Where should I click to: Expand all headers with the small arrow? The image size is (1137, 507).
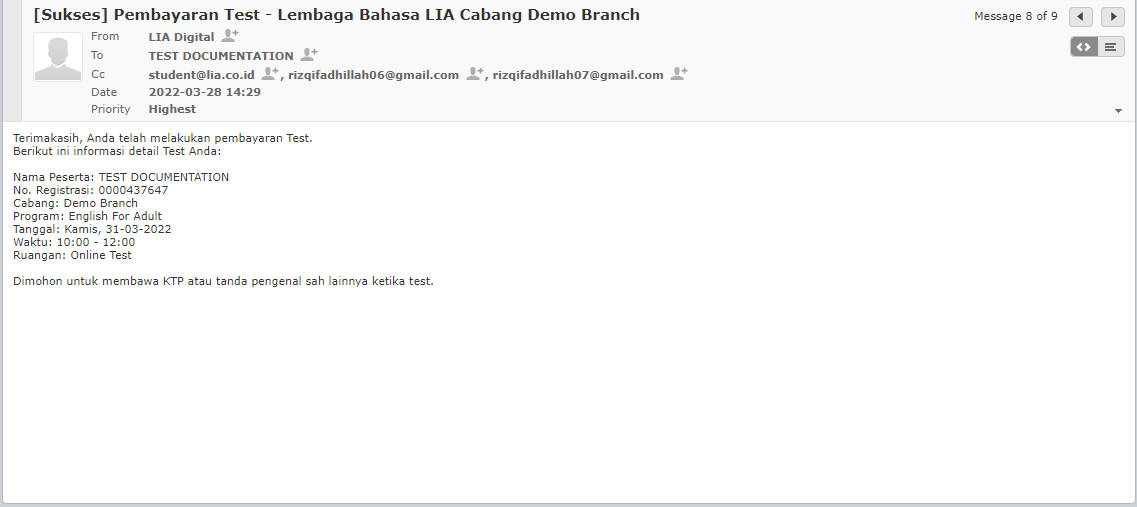point(1118,111)
